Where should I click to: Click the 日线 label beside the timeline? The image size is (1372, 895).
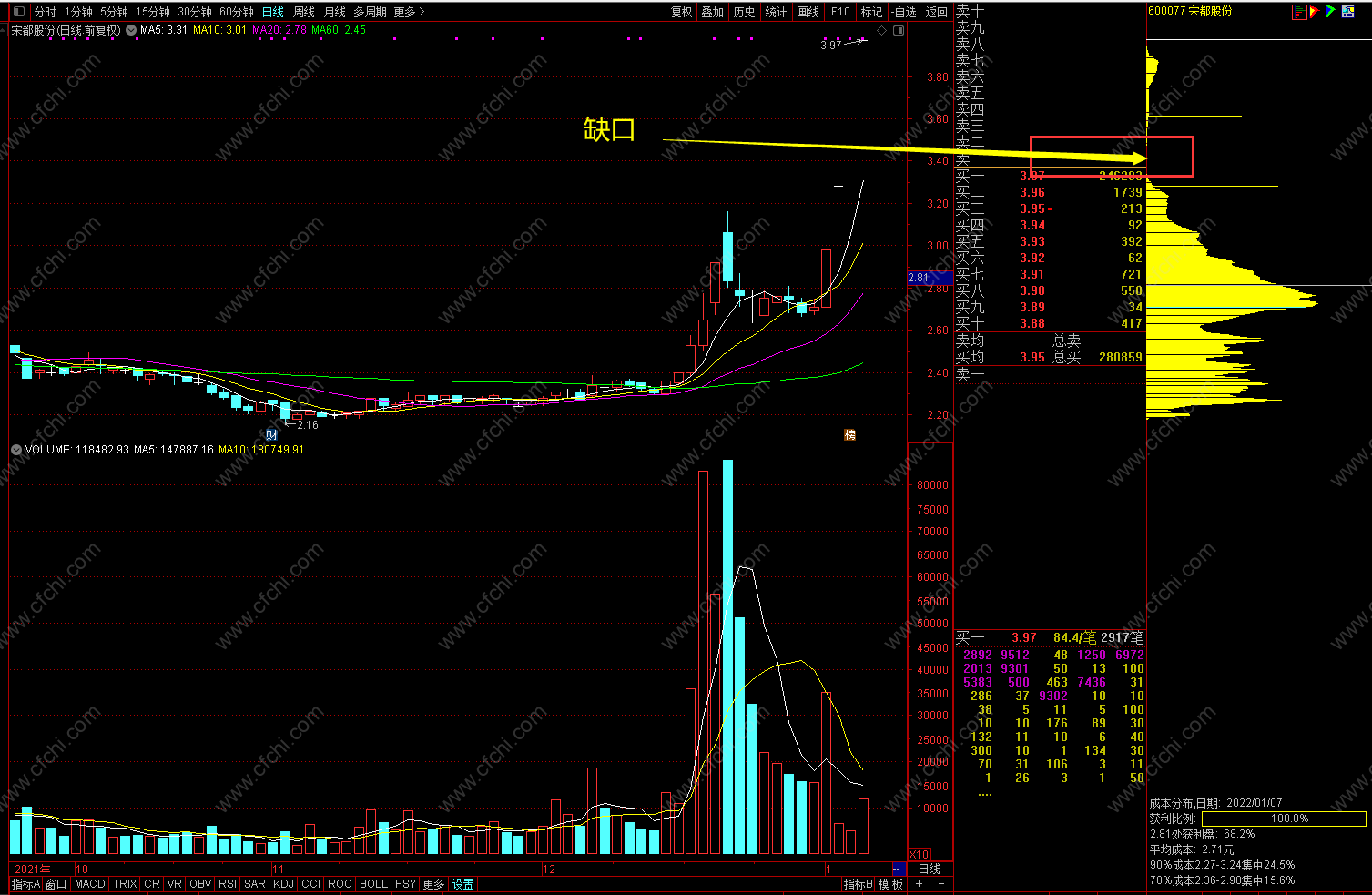coord(929,869)
